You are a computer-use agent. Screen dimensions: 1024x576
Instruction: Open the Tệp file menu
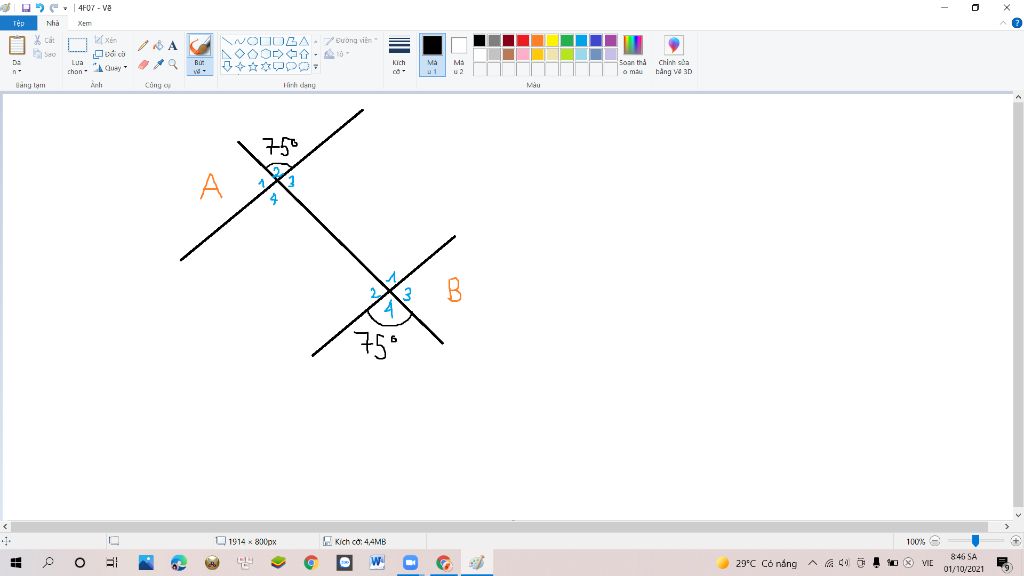(18, 23)
